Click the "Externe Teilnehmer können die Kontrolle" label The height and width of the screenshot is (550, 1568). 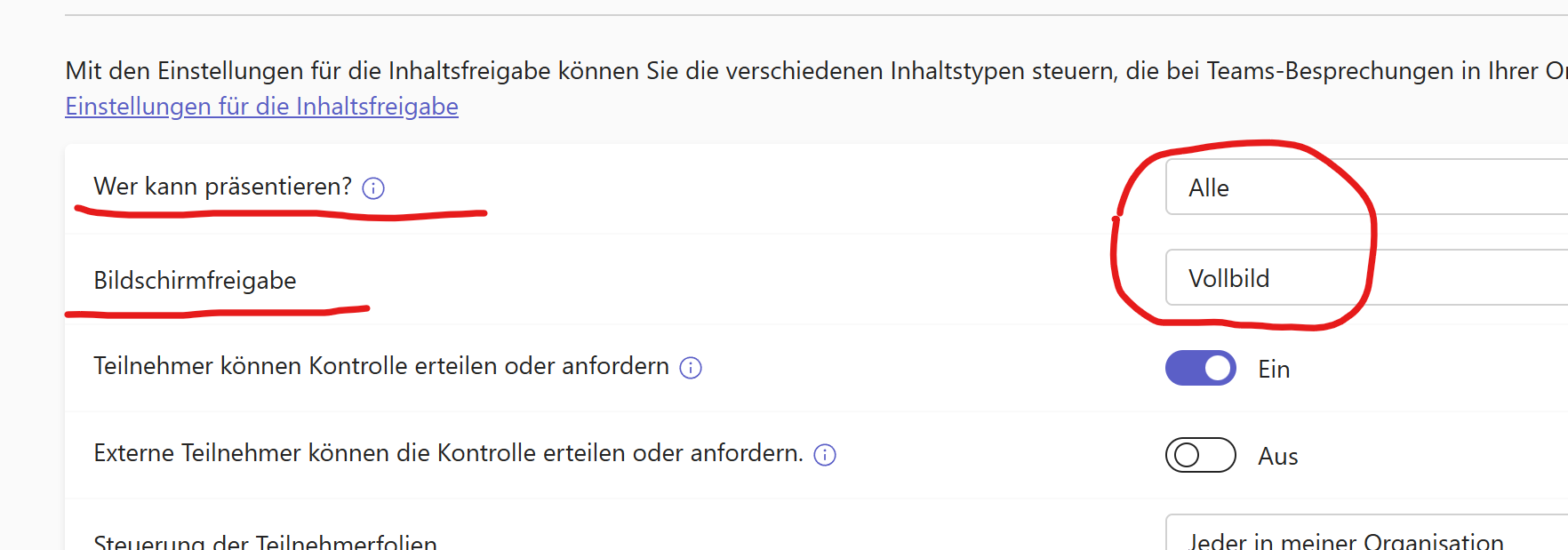point(447,453)
